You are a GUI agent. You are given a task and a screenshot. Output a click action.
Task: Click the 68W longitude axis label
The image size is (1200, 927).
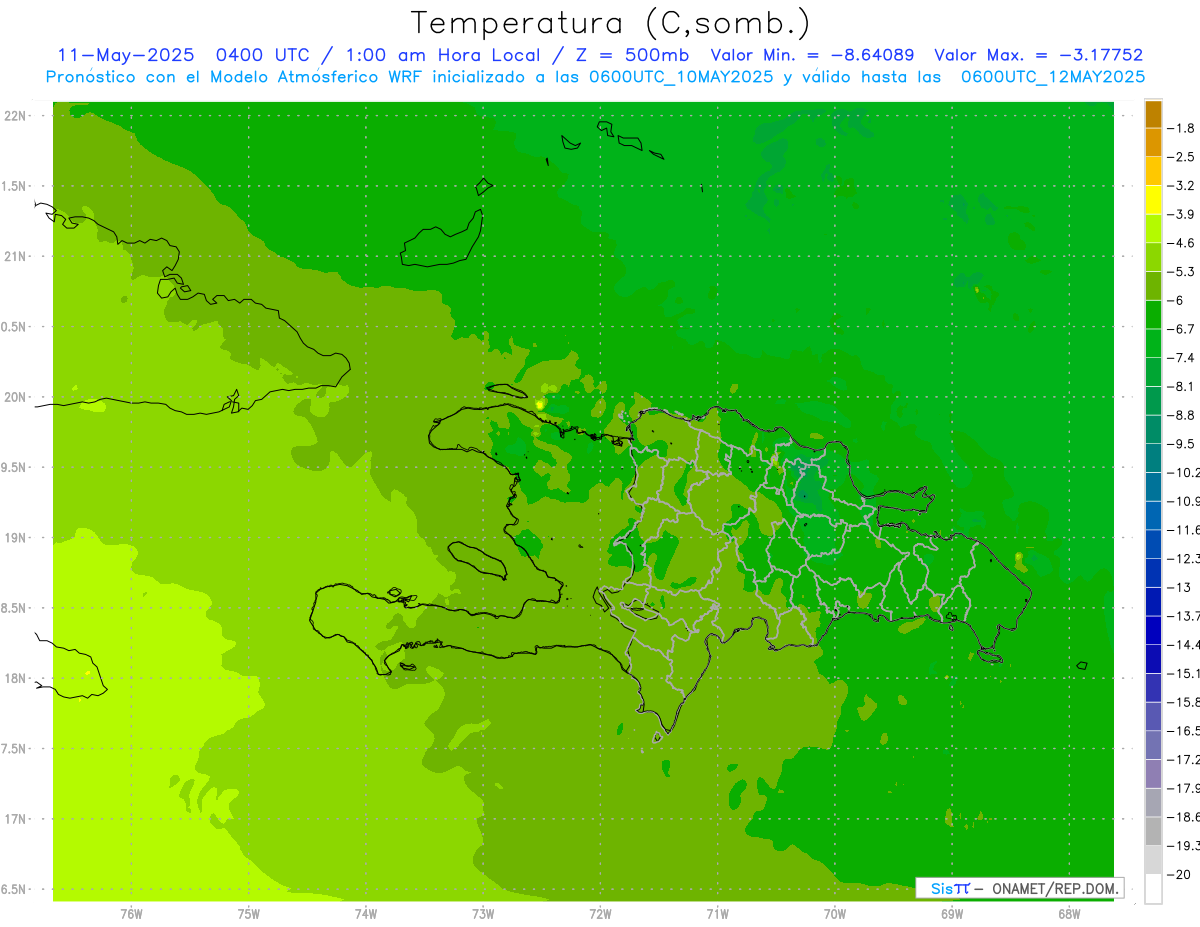1068,913
